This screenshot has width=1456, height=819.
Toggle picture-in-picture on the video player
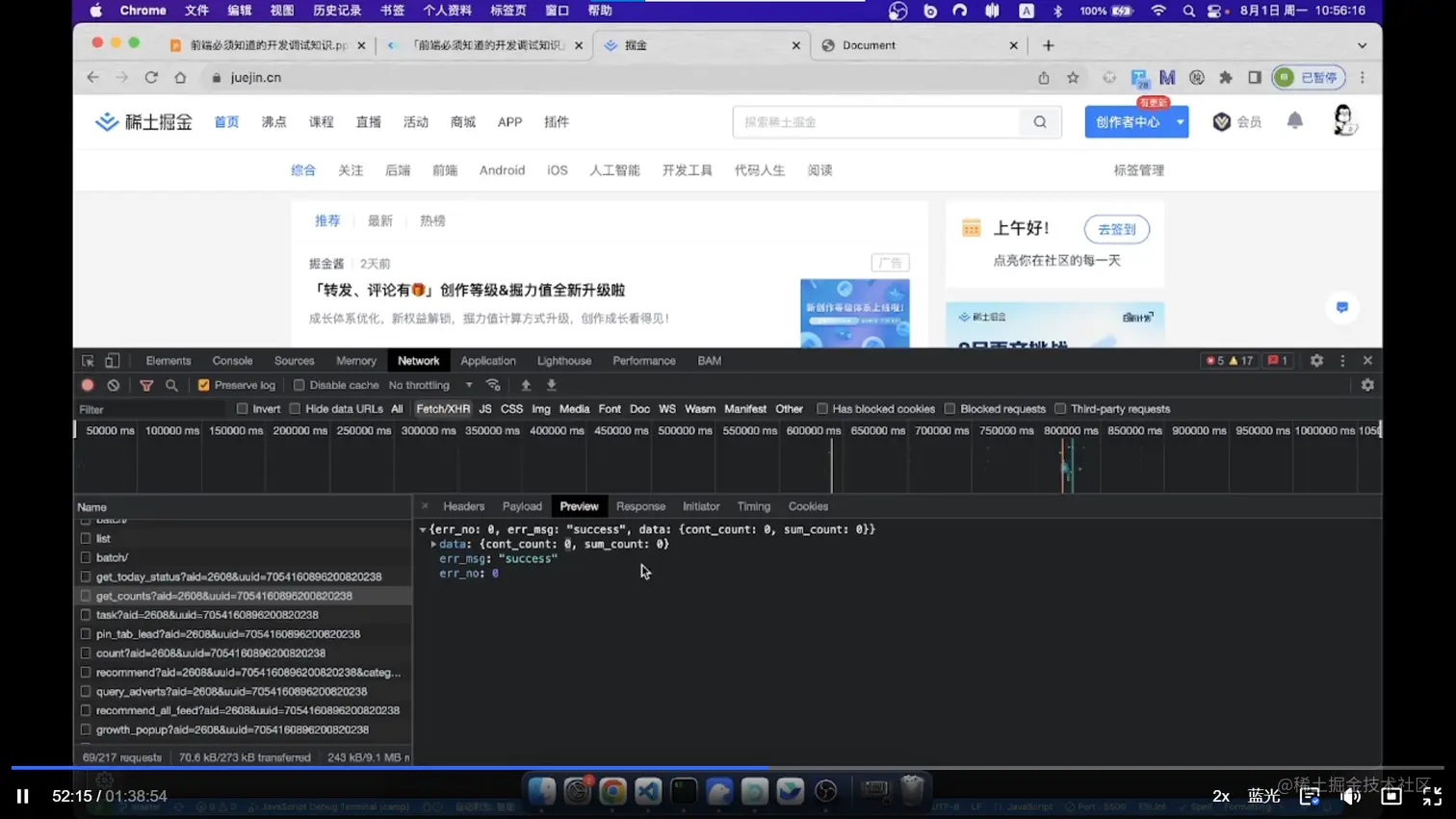click(1391, 796)
